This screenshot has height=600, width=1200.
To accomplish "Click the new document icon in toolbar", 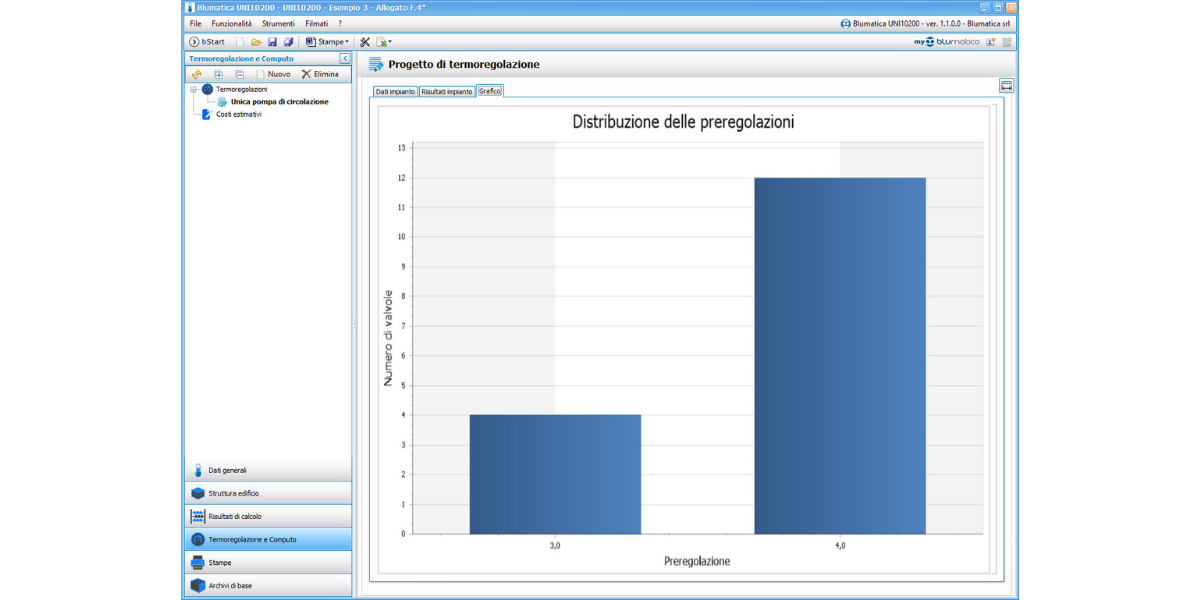I will coord(240,42).
